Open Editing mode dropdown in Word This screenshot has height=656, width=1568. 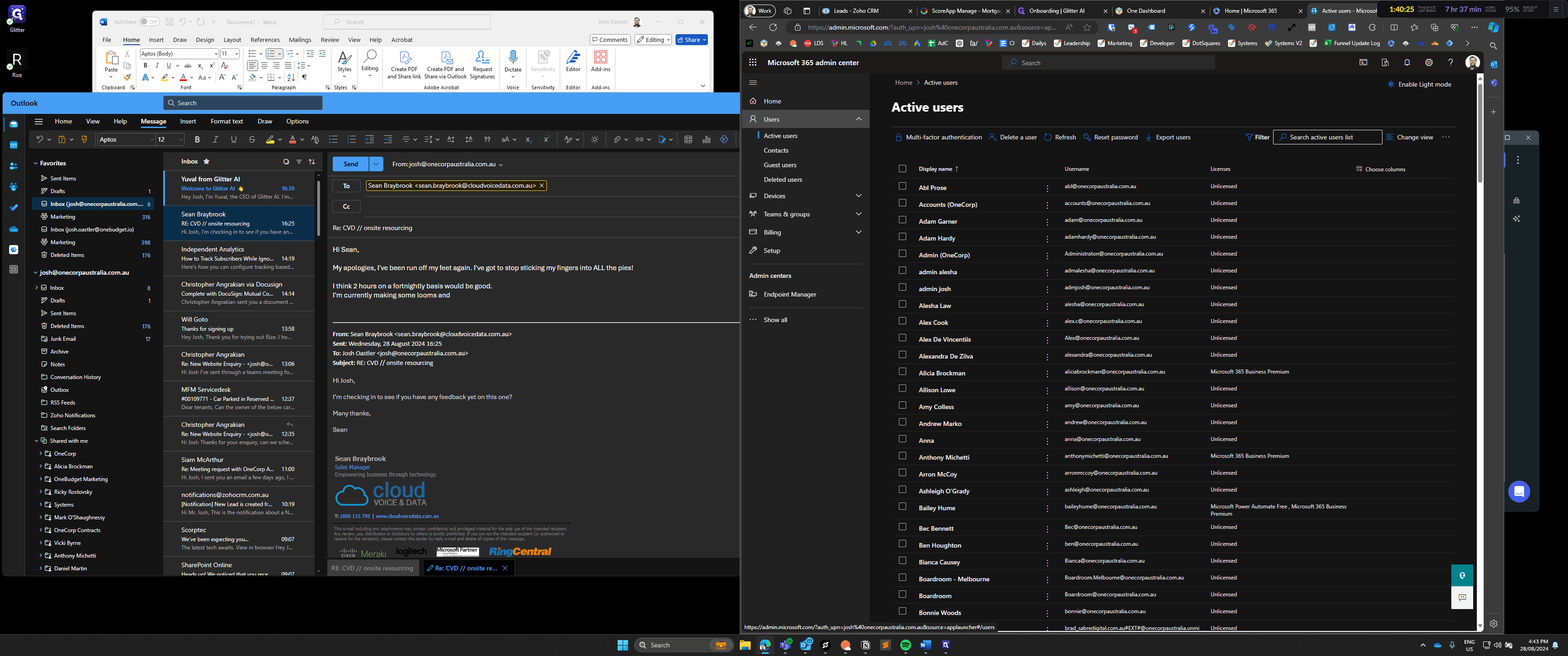pos(653,40)
